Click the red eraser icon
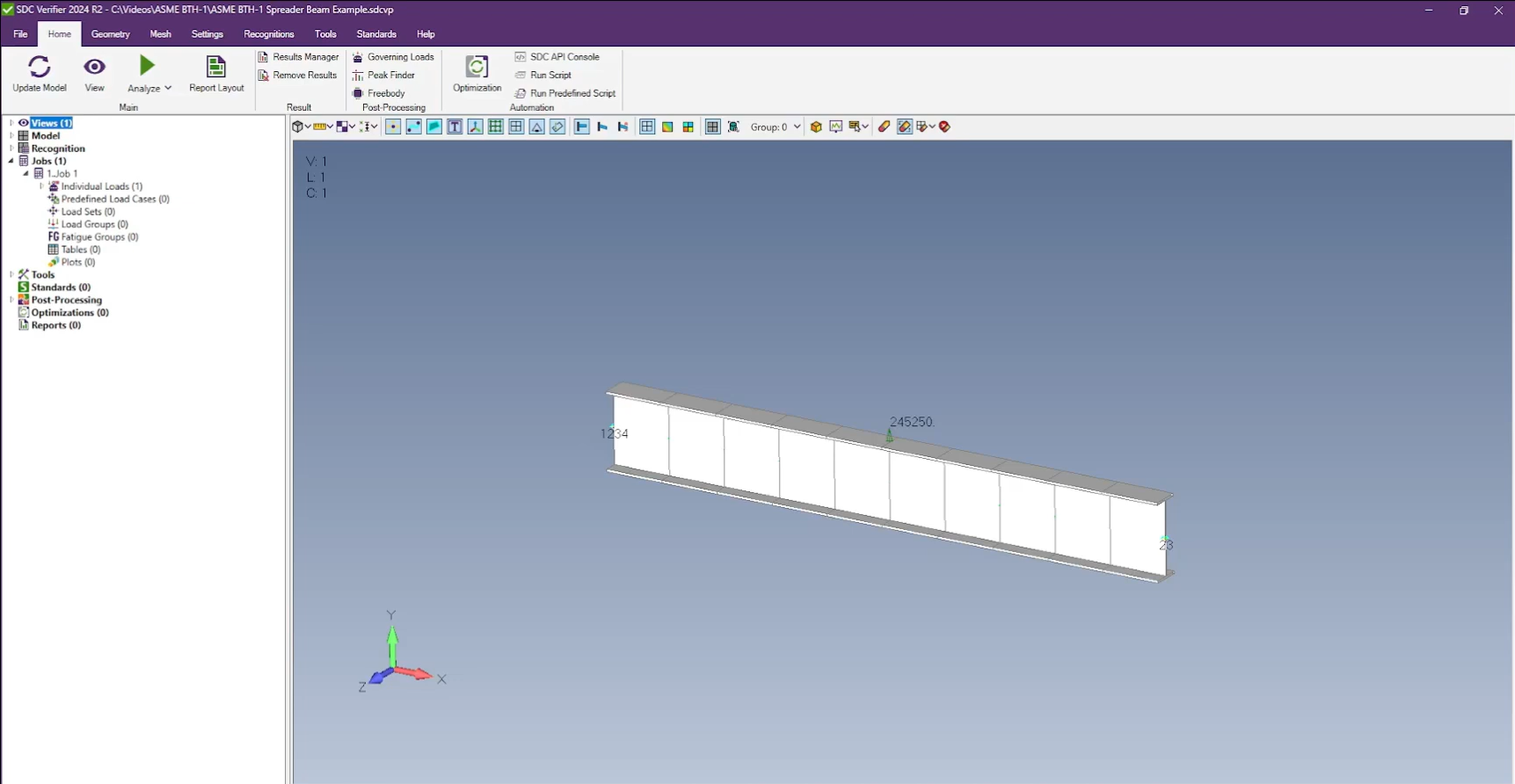 (x=884, y=127)
